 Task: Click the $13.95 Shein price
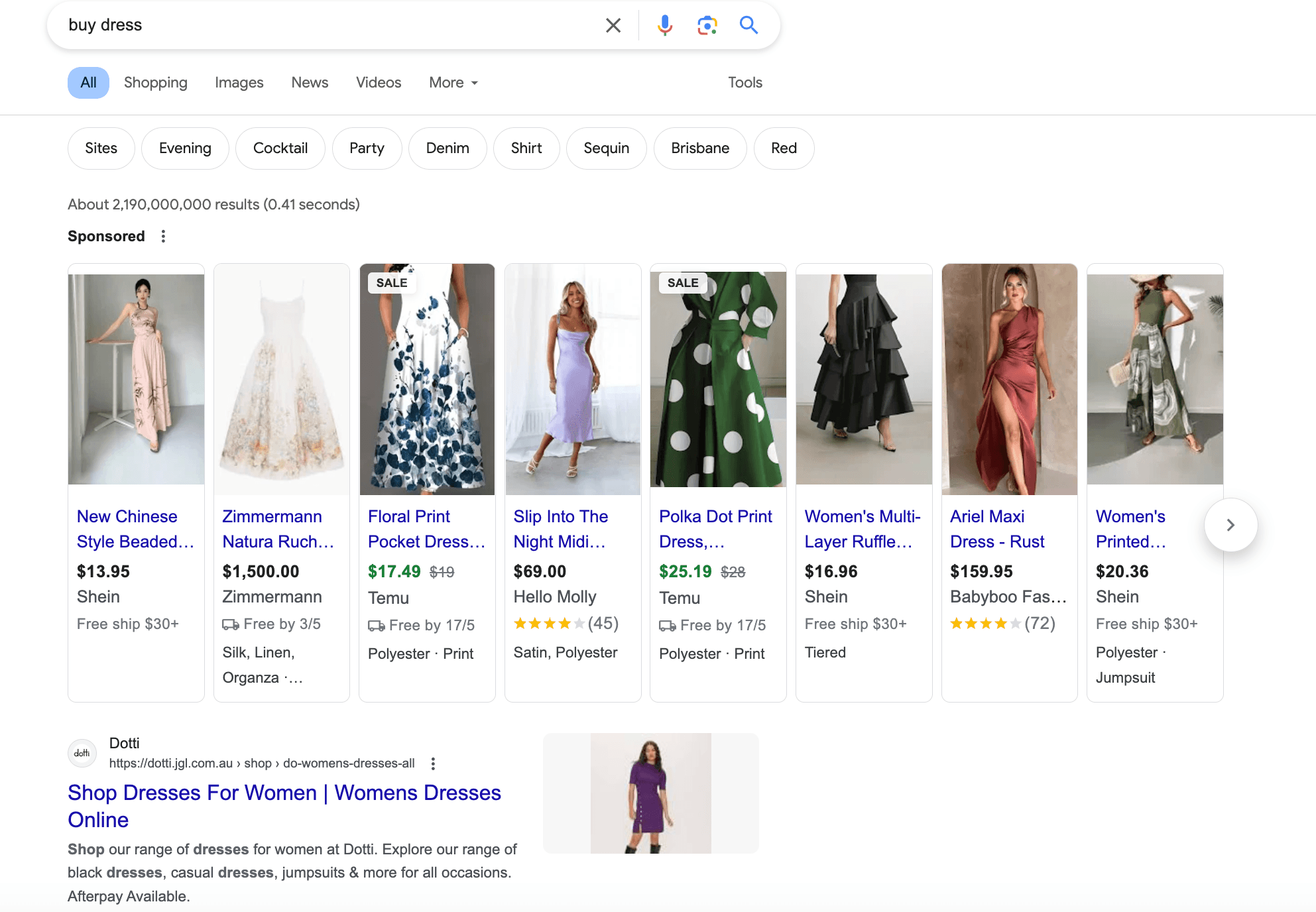[103, 571]
